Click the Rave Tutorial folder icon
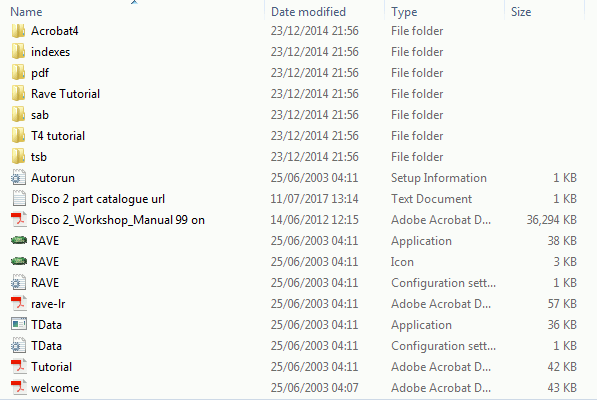This screenshot has width=597, height=400. coord(18,94)
